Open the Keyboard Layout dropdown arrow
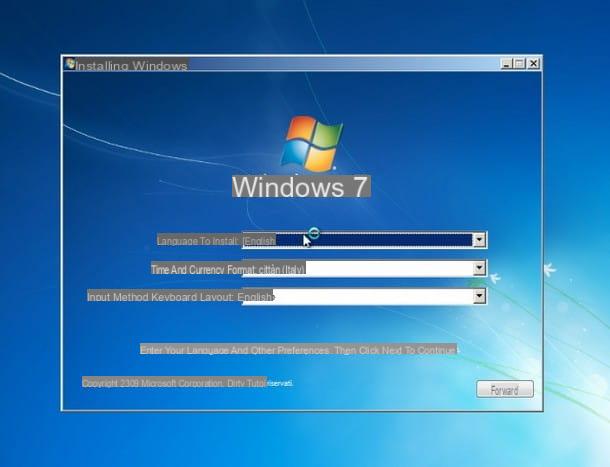610x467 pixels. click(x=479, y=297)
